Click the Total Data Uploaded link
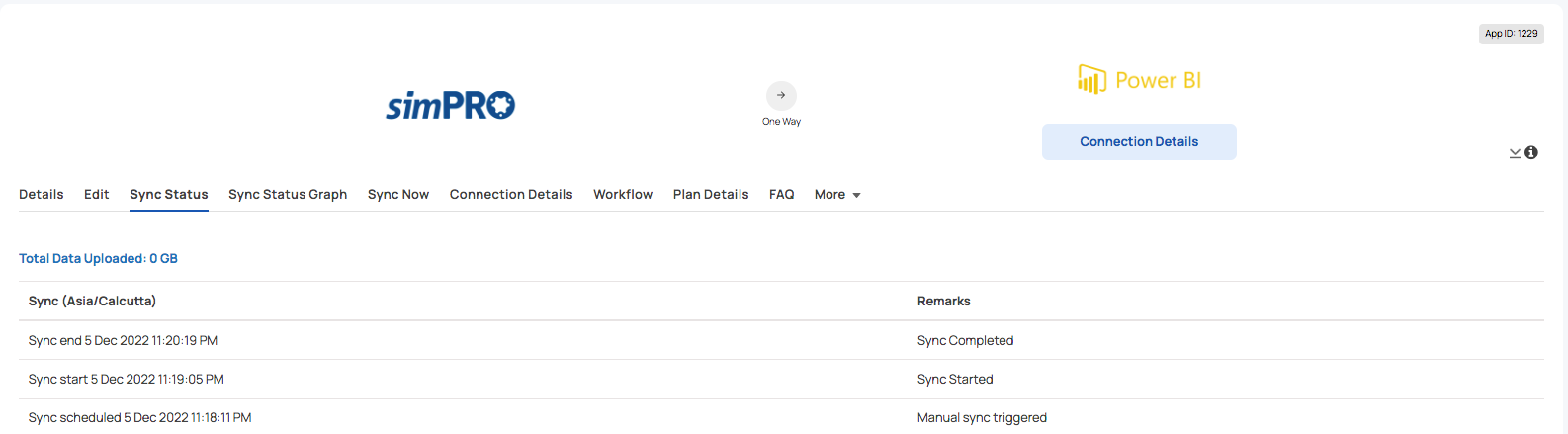 coord(98,258)
